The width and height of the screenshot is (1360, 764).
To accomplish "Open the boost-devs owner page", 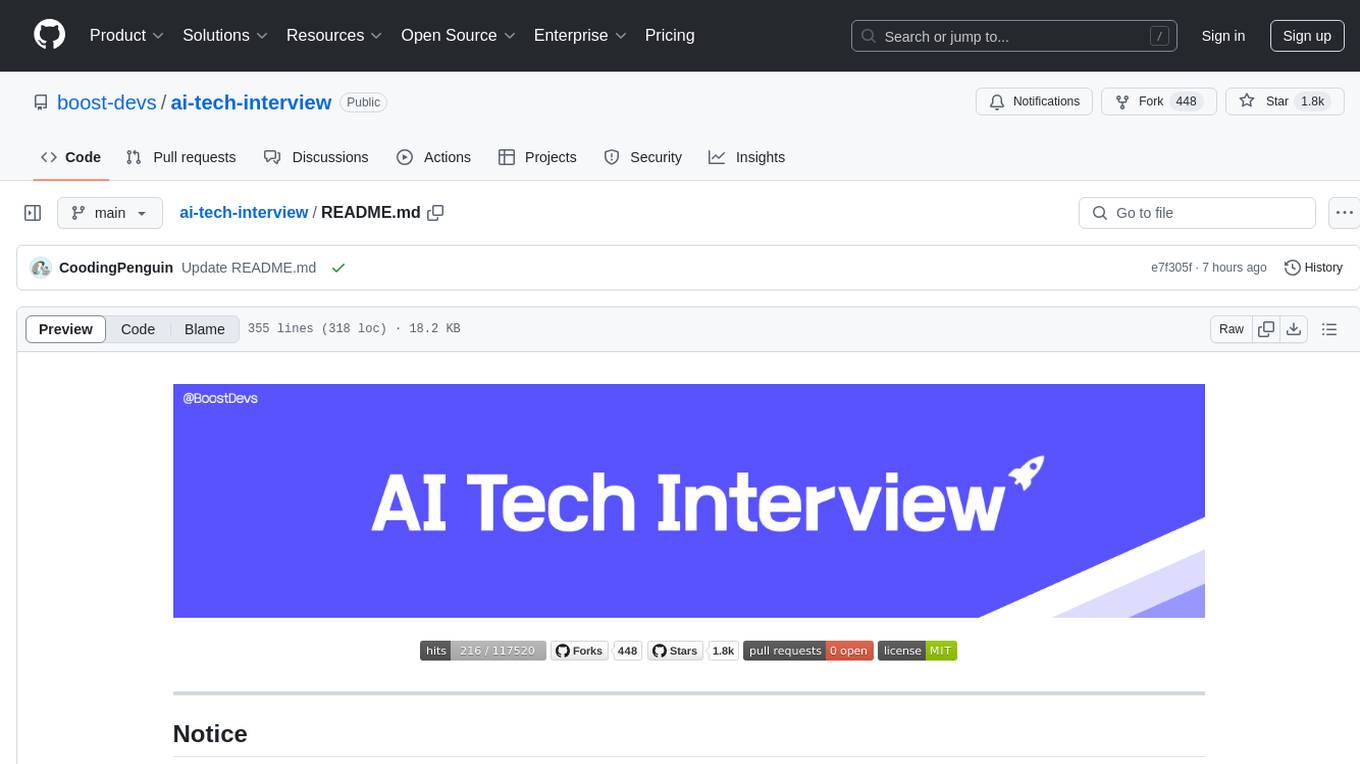I will pos(107,102).
